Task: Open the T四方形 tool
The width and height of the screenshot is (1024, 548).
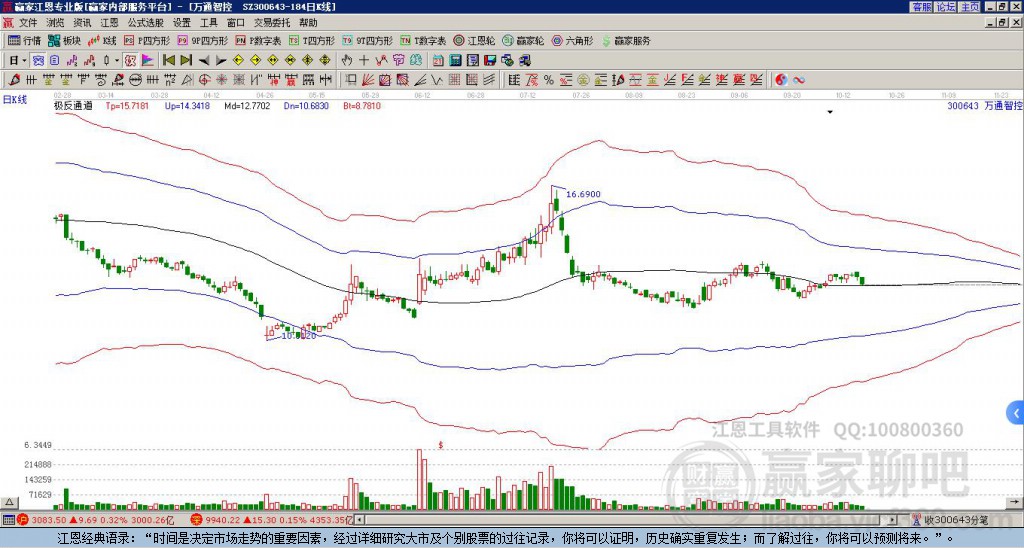Action: [x=312, y=40]
